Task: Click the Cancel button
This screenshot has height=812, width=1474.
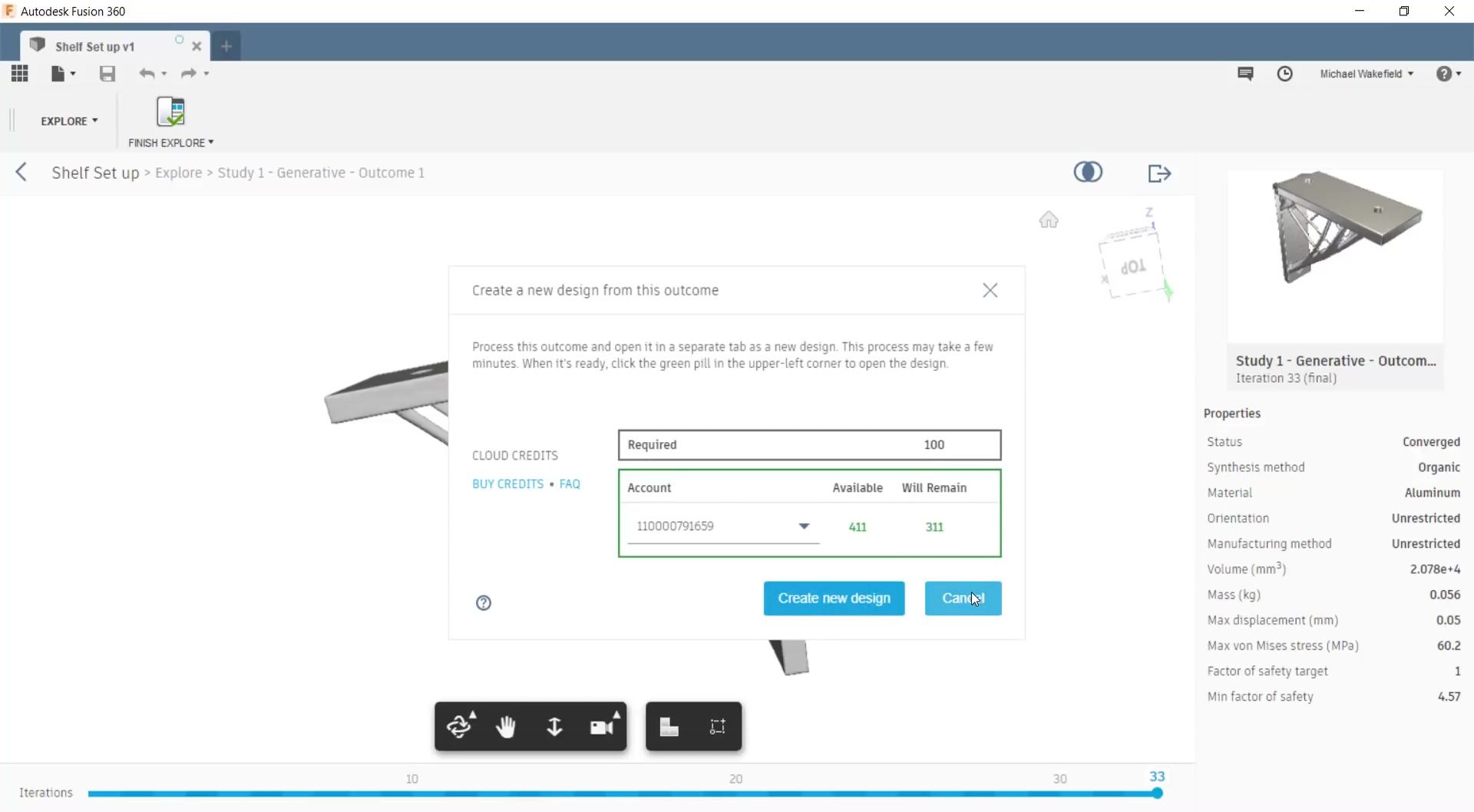Action: pyautogui.click(x=963, y=599)
